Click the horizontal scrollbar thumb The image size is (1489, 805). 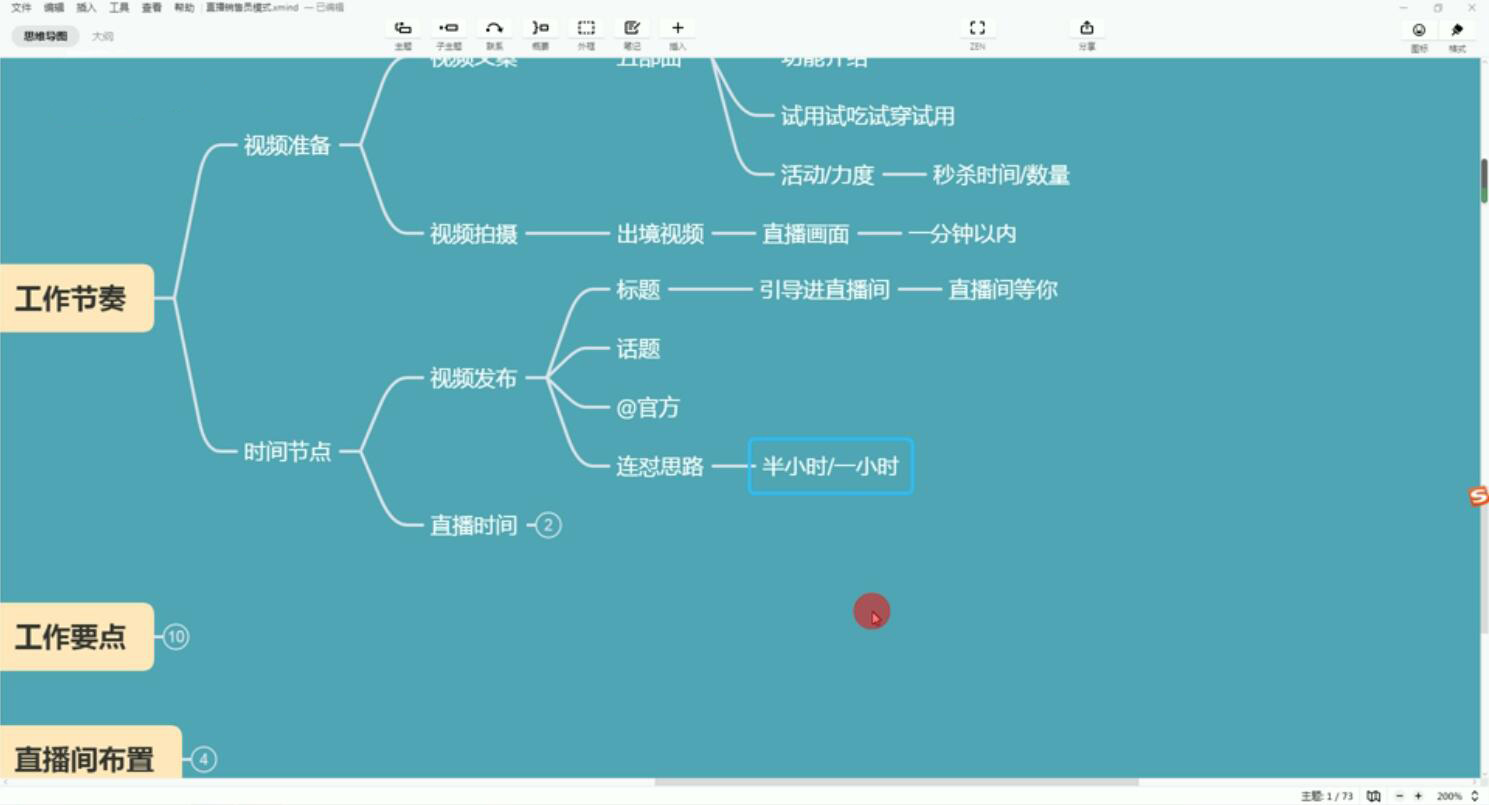point(896,782)
